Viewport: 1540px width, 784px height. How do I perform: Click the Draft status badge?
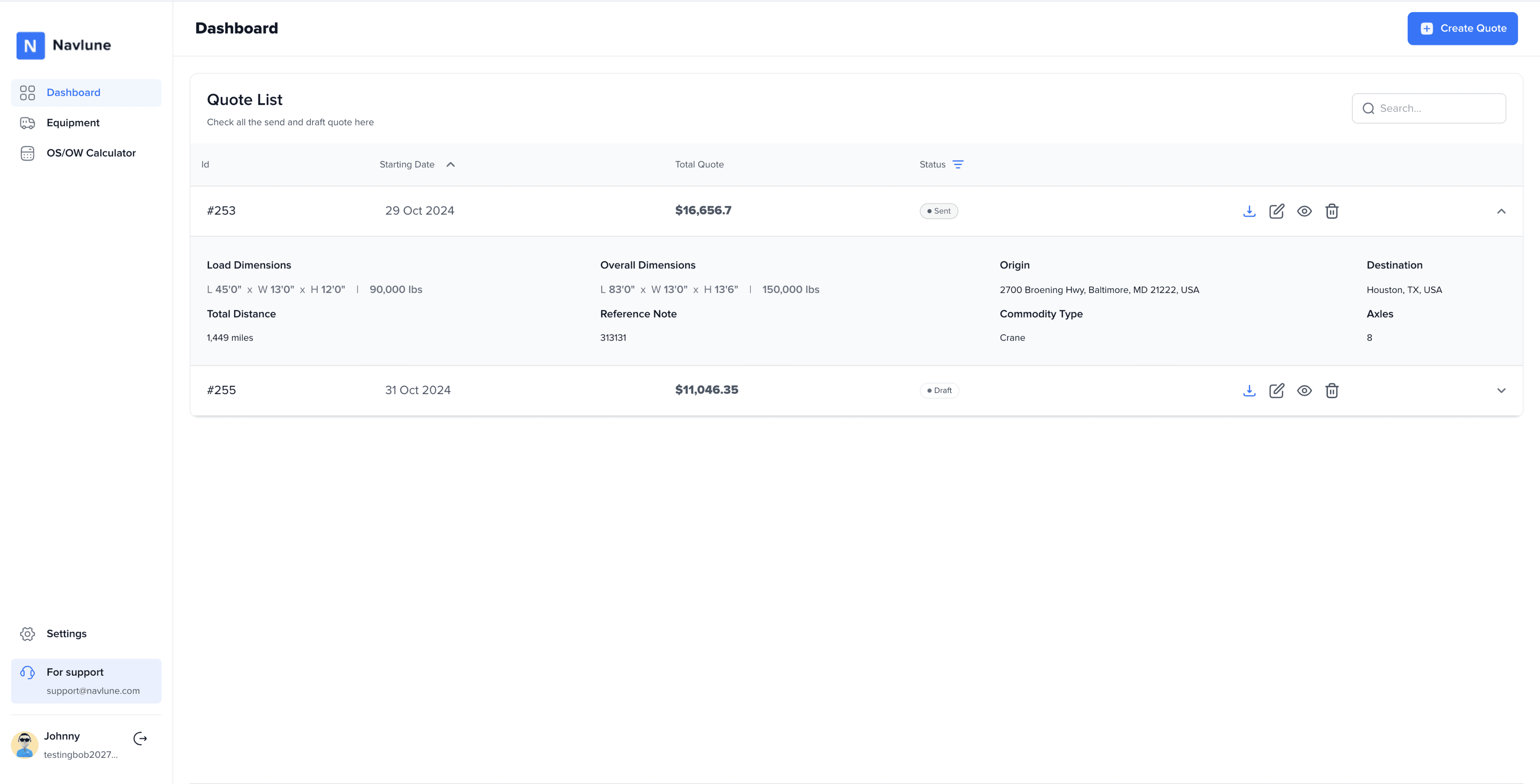tap(939, 391)
